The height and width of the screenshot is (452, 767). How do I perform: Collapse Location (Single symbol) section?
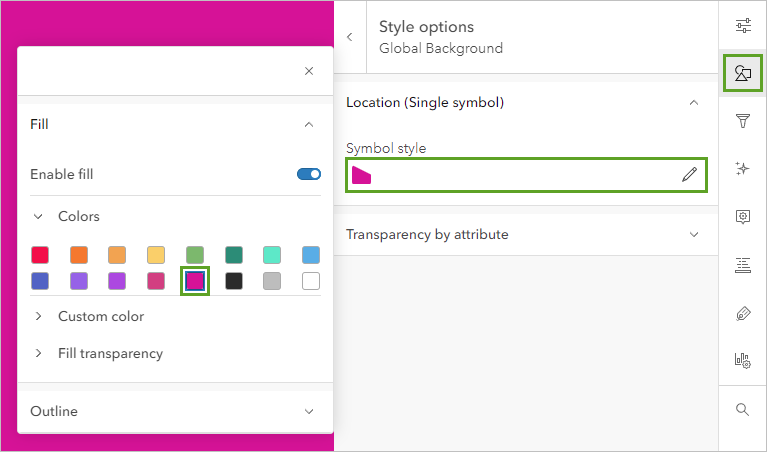pos(694,102)
